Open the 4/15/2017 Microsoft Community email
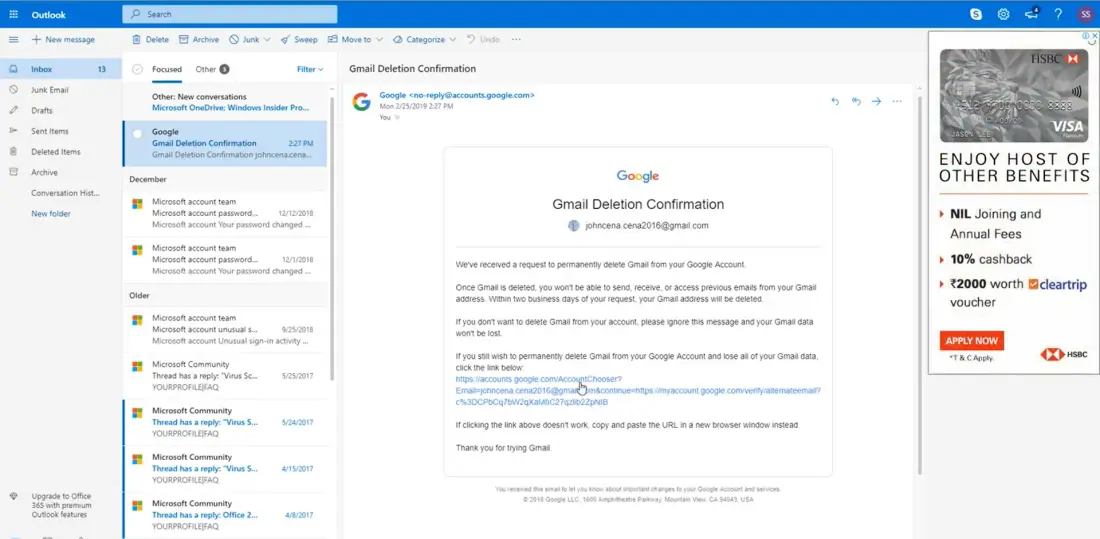This screenshot has height=539, width=1100. (x=224, y=469)
